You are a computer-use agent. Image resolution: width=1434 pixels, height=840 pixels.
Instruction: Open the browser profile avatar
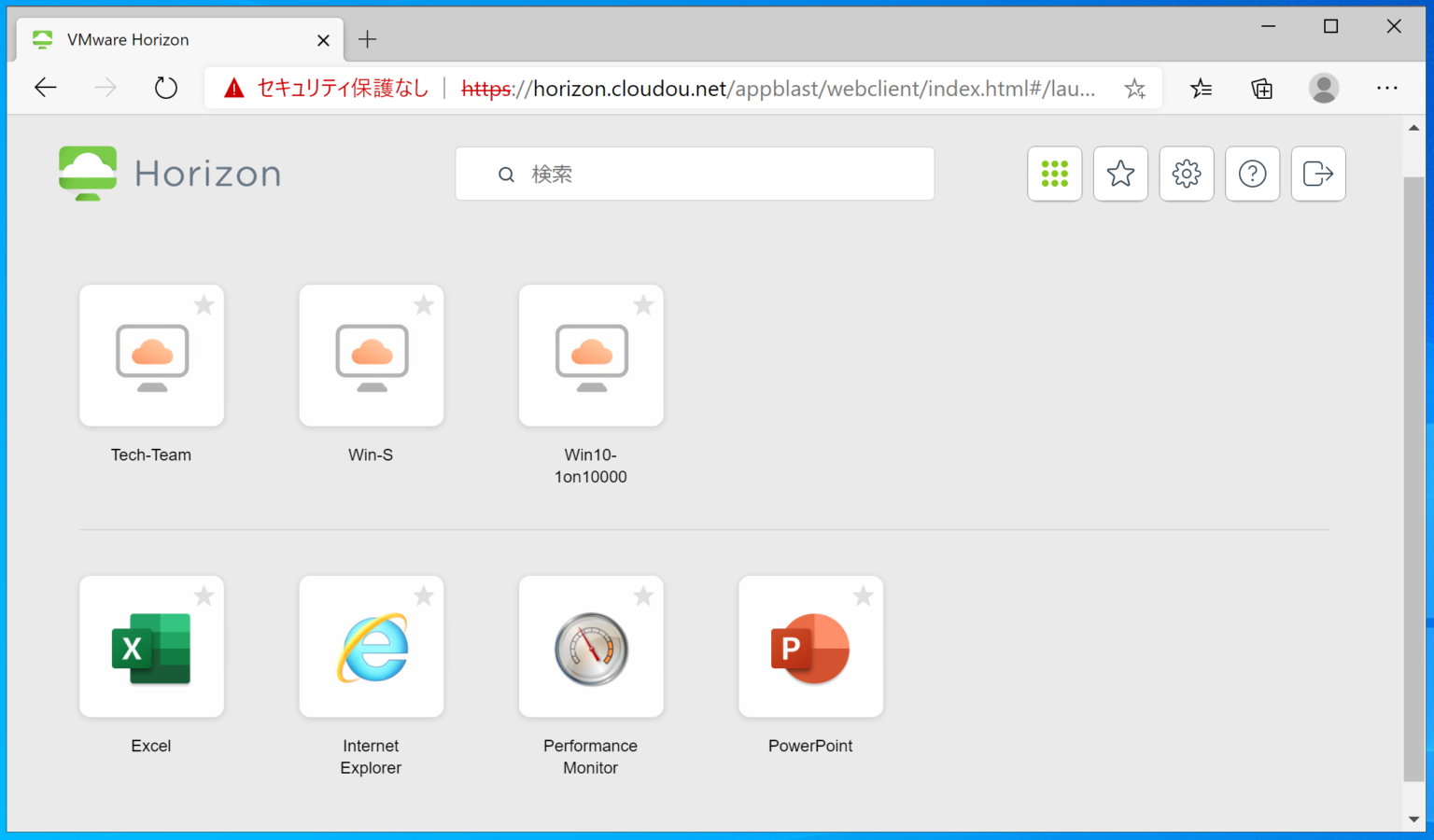pos(1324,89)
